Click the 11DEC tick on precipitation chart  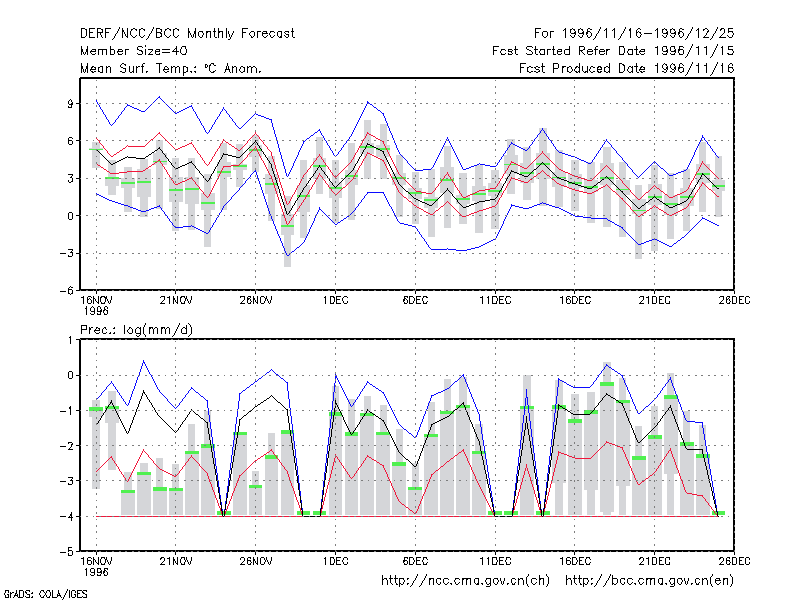point(495,562)
